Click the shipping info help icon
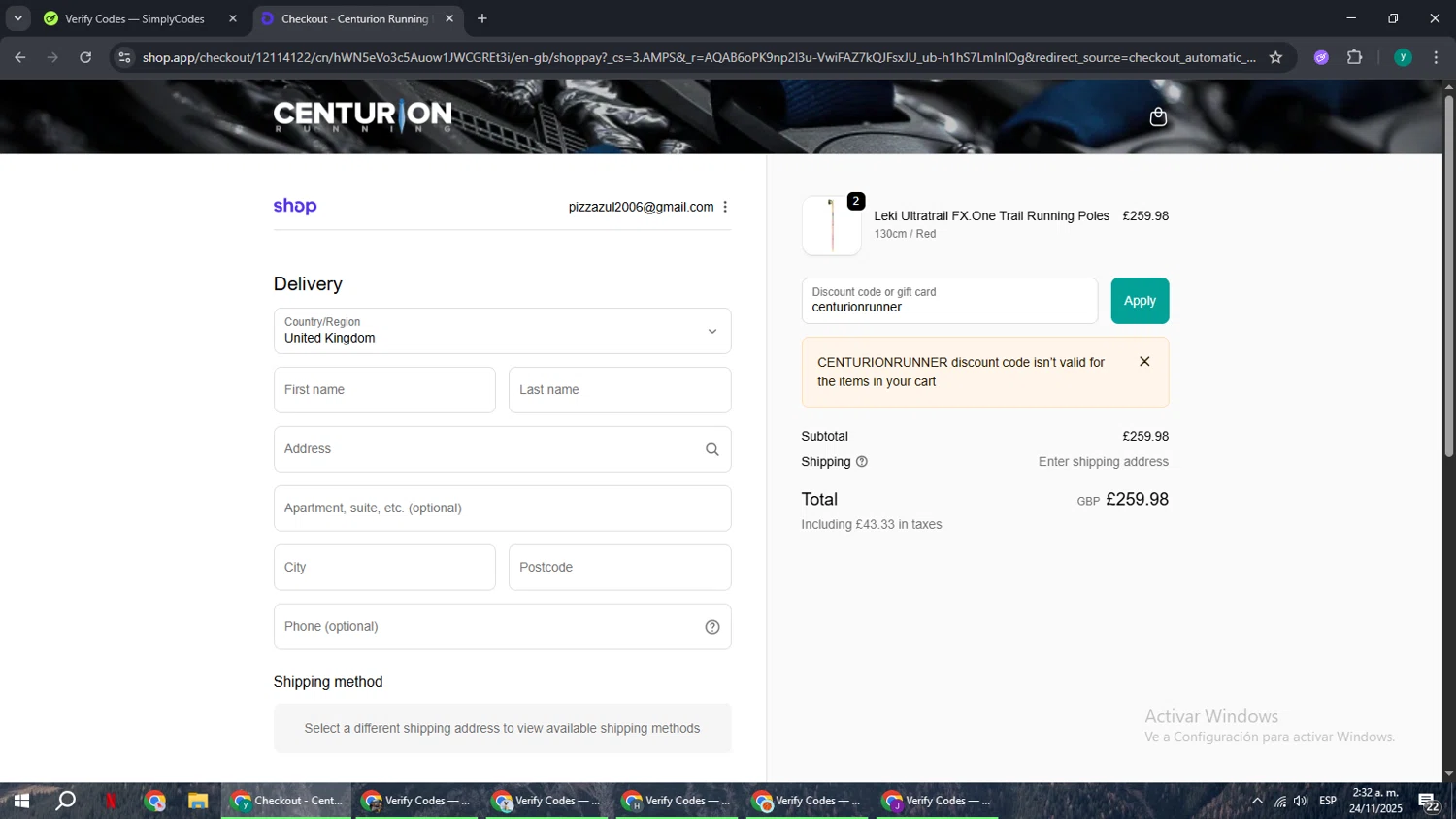 point(861,462)
